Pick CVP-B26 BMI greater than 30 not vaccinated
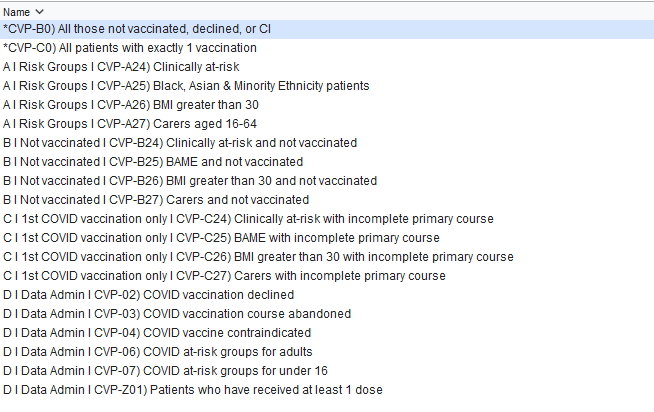Viewport: 654px width, 412px height. (x=190, y=181)
